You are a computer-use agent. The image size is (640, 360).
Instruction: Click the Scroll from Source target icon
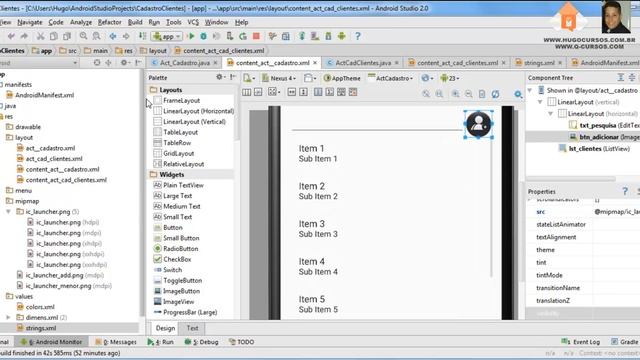point(97,63)
